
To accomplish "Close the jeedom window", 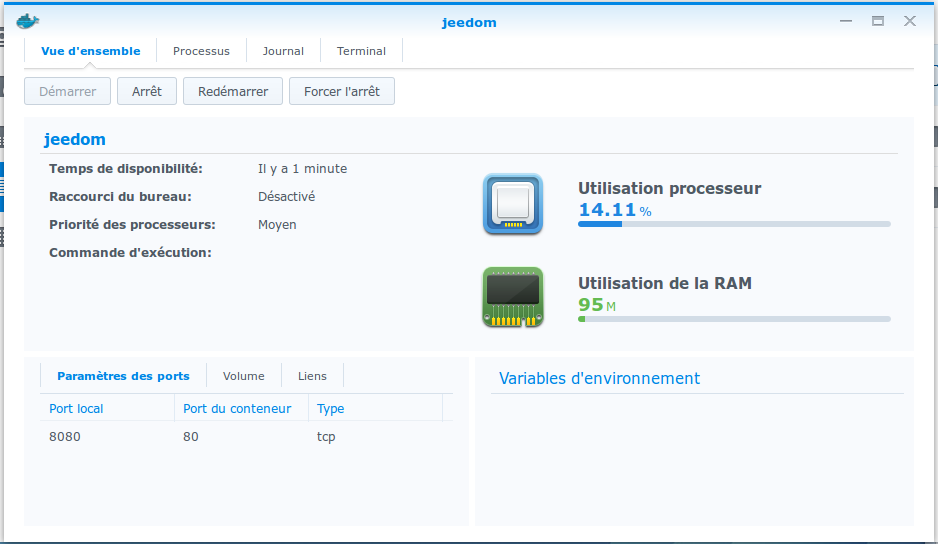I will pos(910,21).
